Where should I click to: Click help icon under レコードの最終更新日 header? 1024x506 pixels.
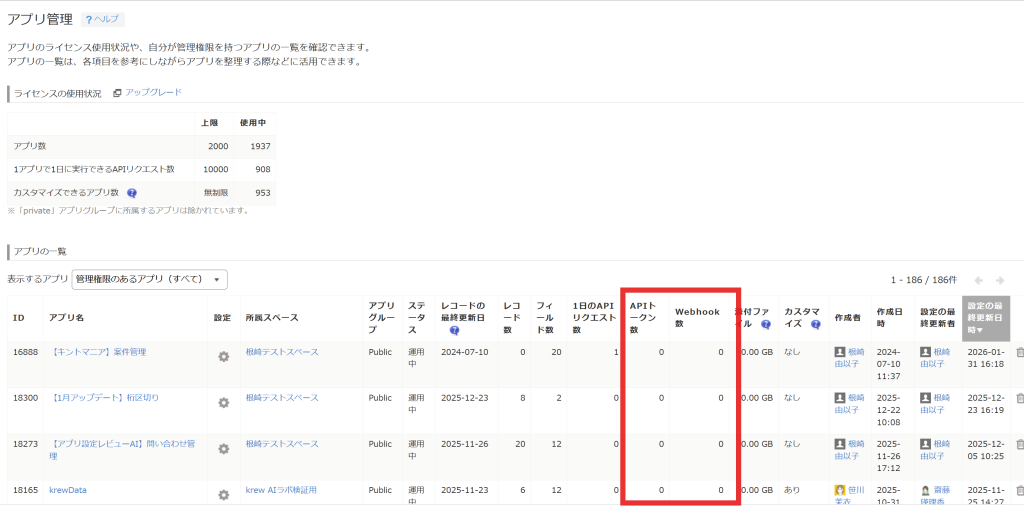point(455,329)
